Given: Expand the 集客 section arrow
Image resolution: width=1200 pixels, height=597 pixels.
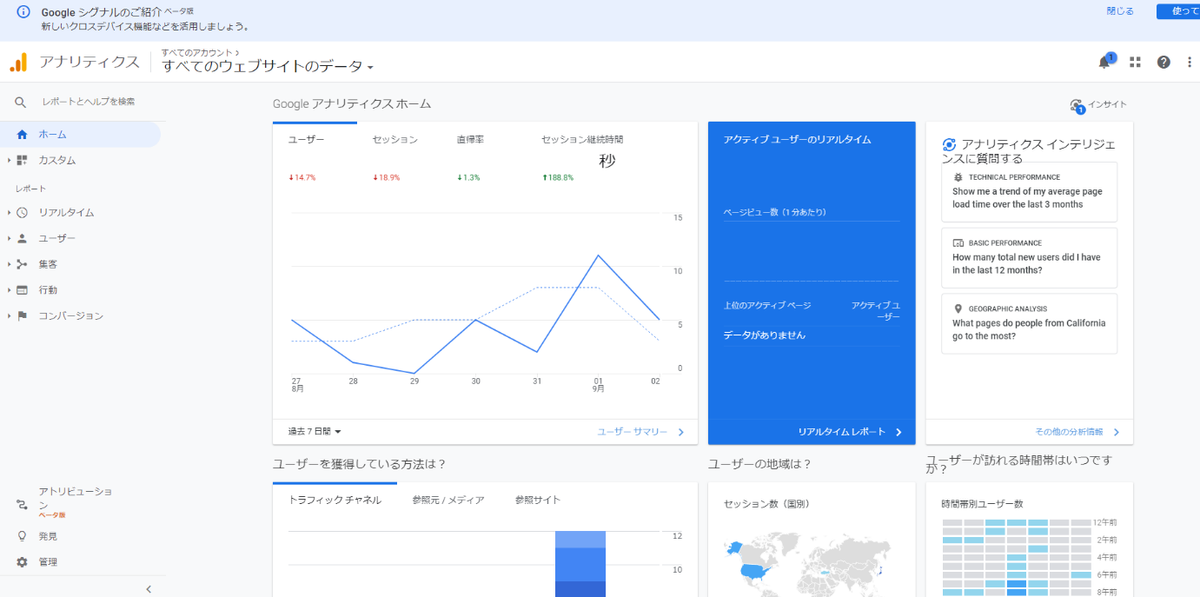Looking at the screenshot, I should click(x=8, y=264).
